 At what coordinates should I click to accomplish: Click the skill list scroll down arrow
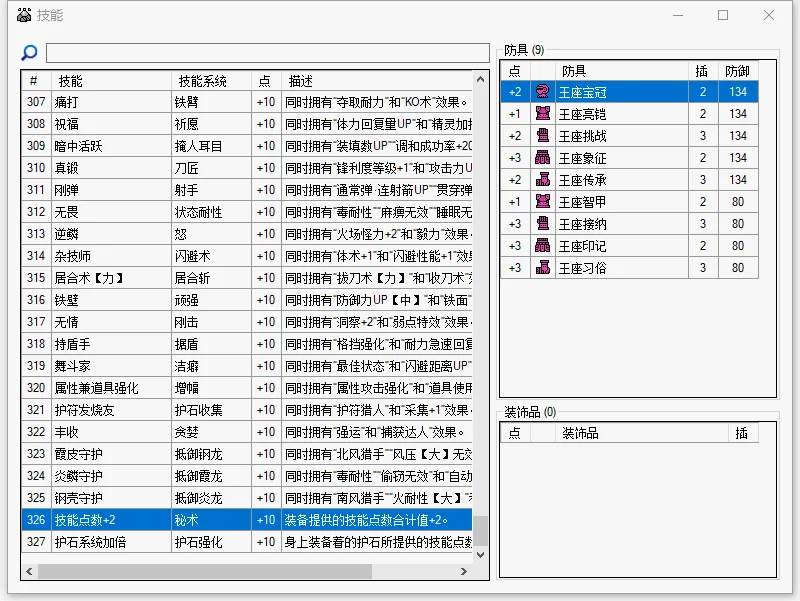pos(480,554)
